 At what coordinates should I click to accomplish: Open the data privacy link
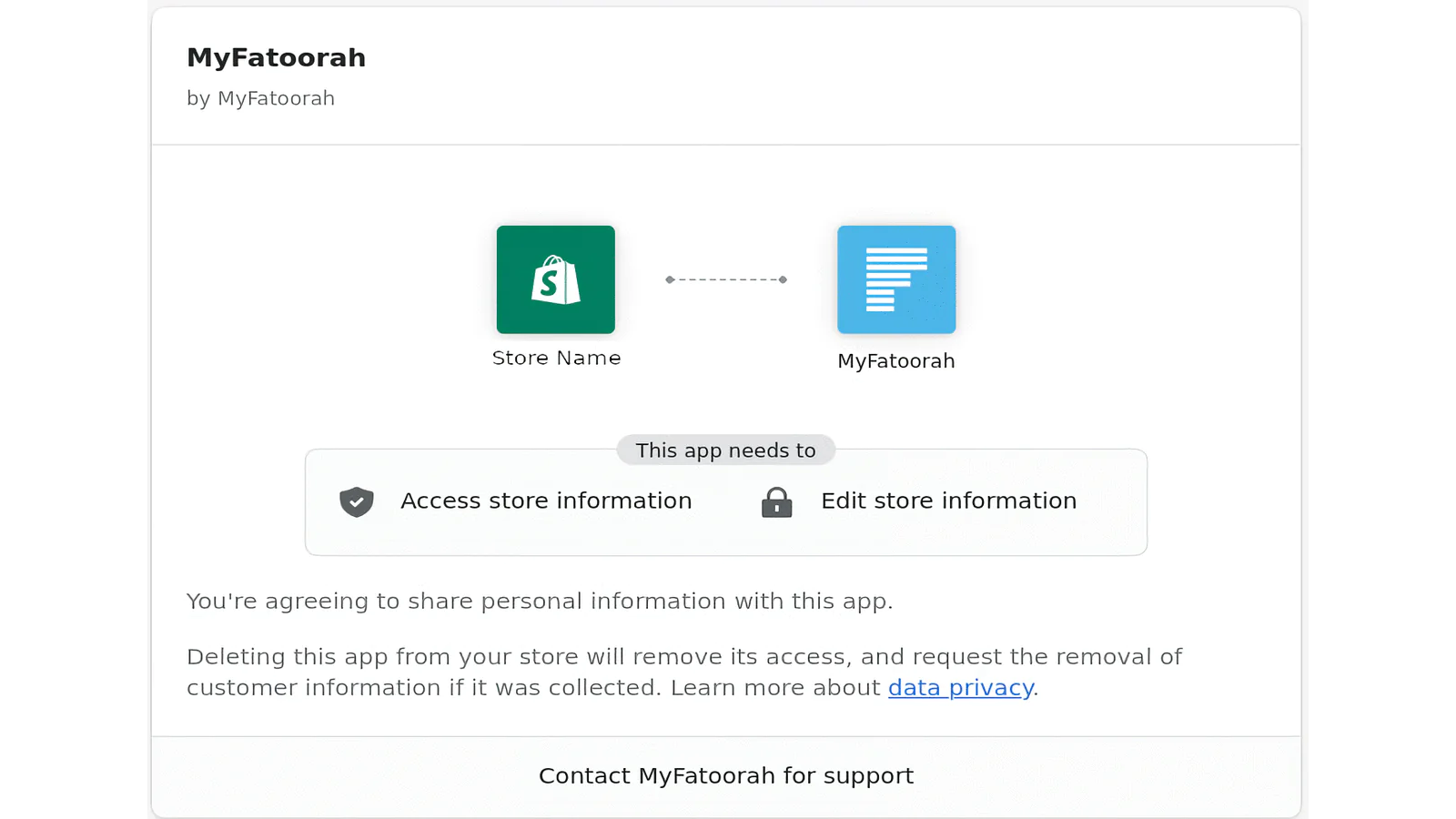click(x=960, y=688)
